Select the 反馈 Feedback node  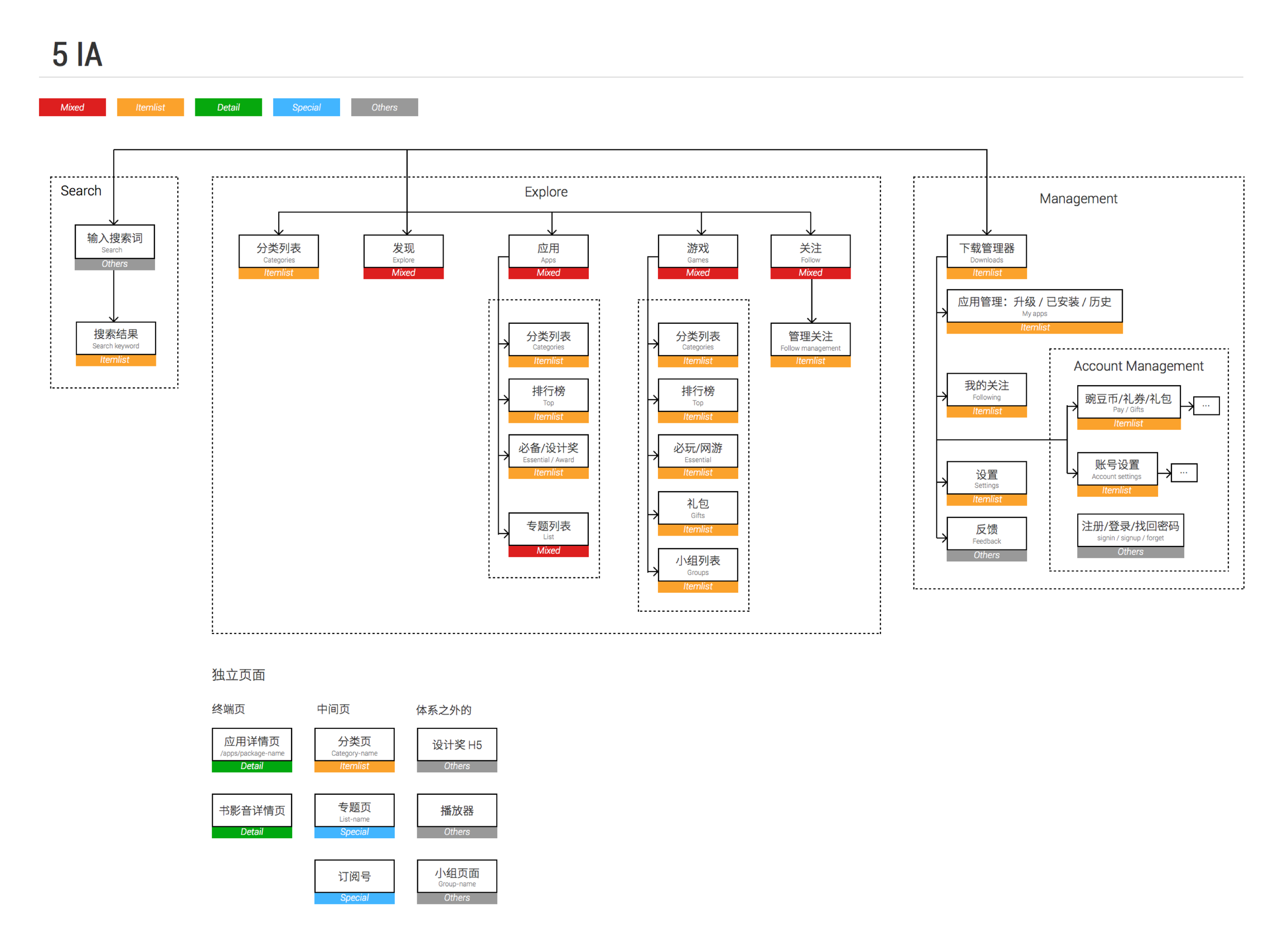coord(986,533)
